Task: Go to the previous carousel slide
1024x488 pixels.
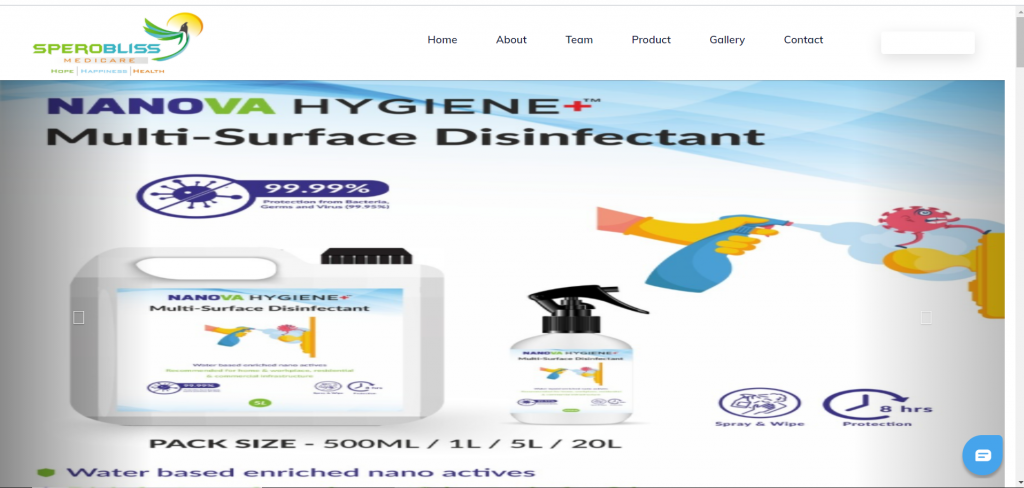Action: pyautogui.click(x=79, y=317)
